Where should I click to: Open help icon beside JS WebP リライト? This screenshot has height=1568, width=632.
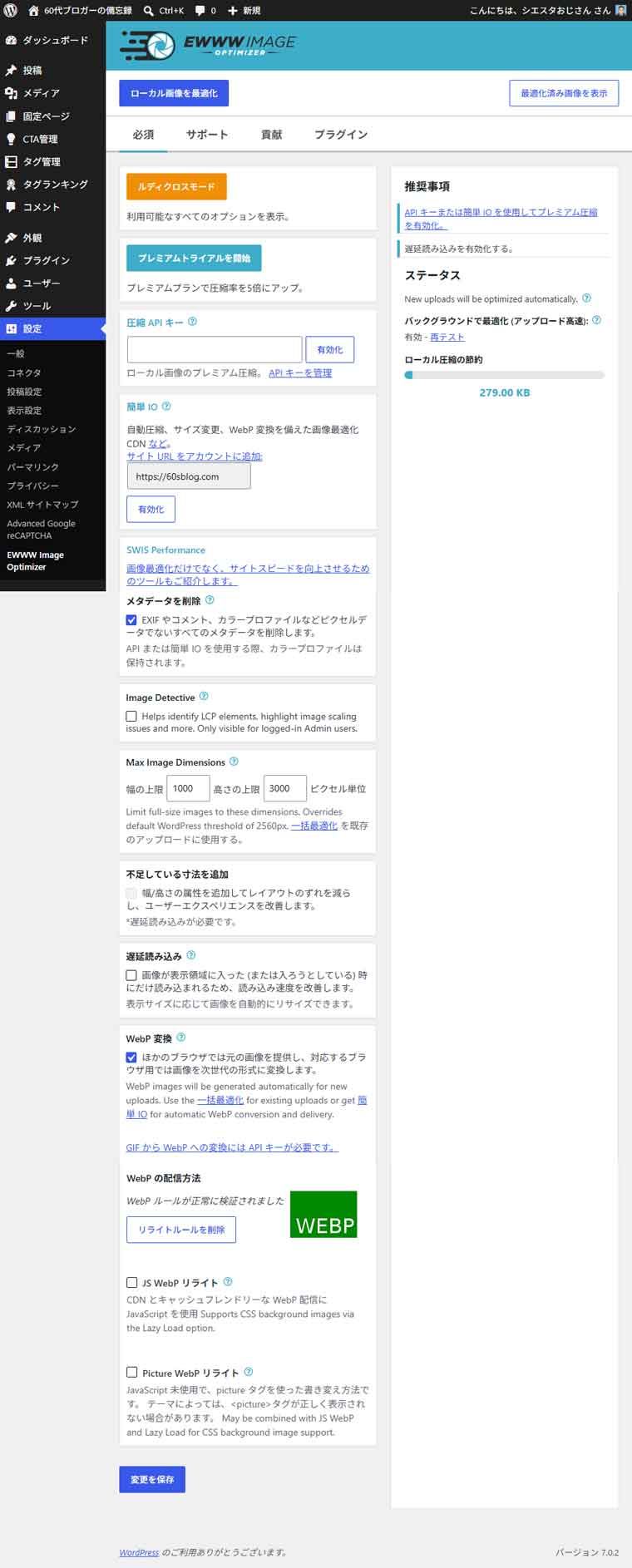228,1282
